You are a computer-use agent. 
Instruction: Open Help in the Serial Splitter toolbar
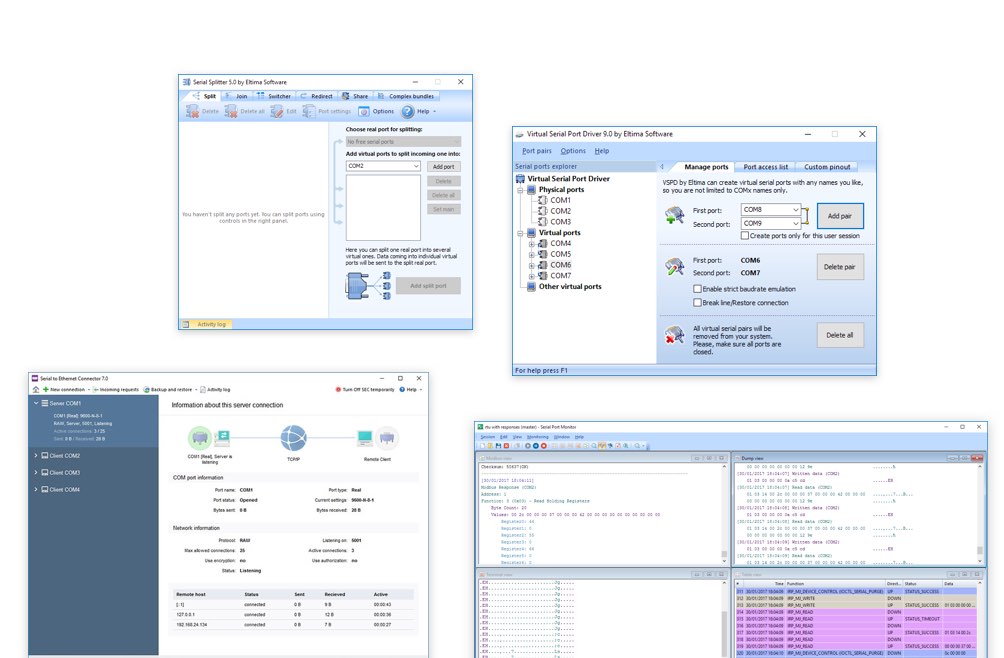click(419, 111)
